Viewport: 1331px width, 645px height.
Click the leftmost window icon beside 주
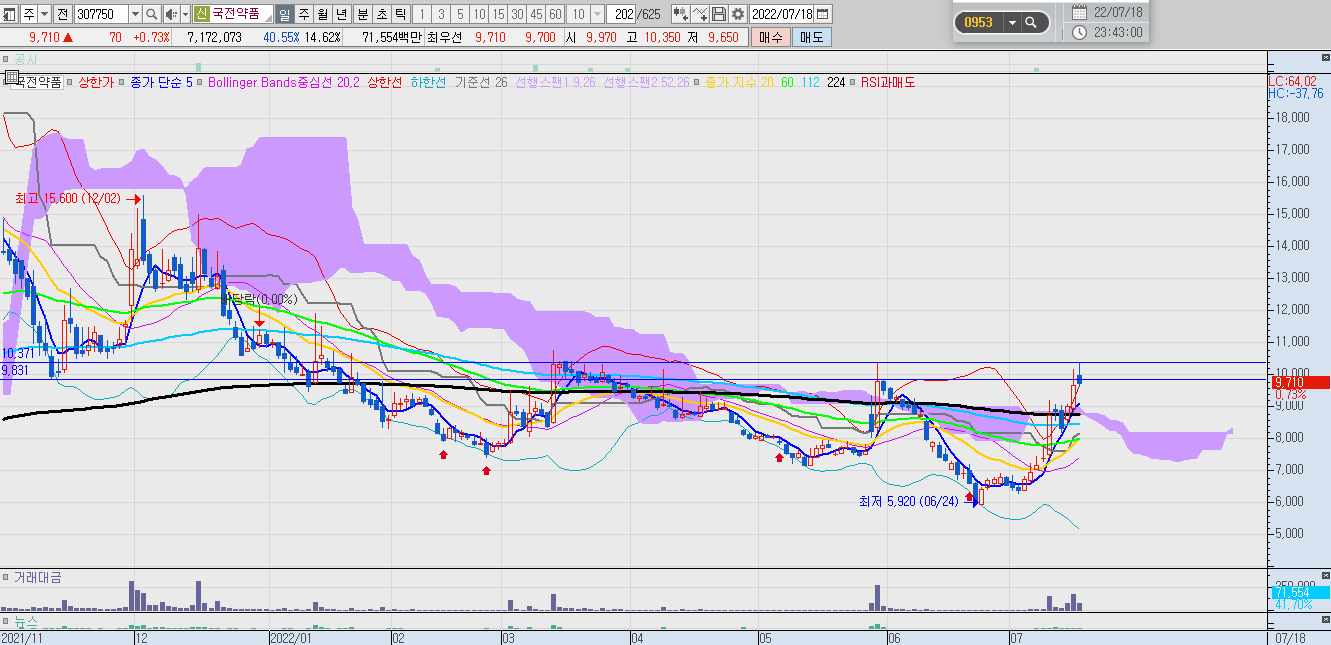click(9, 14)
